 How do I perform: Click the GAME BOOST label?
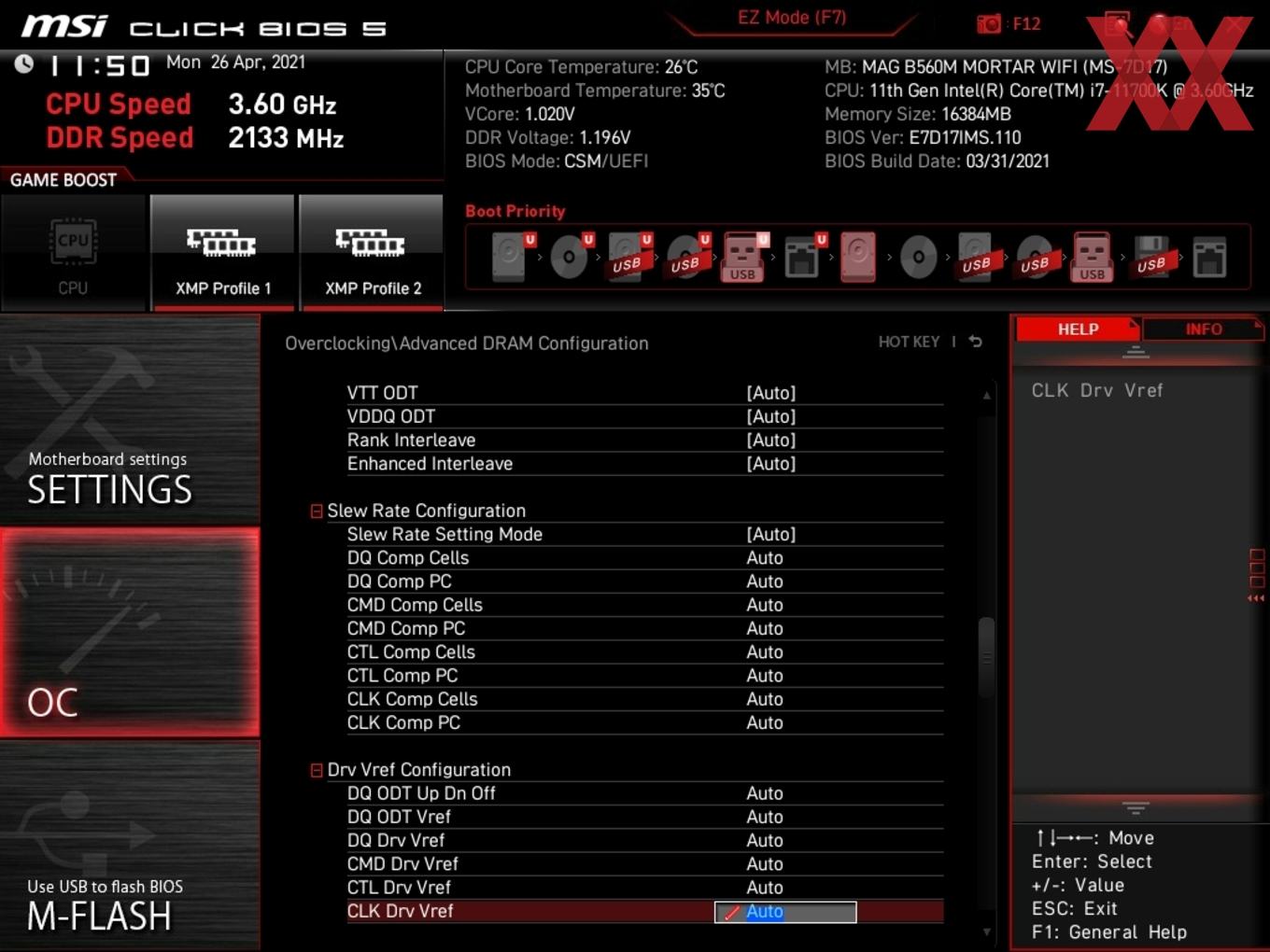tap(63, 180)
